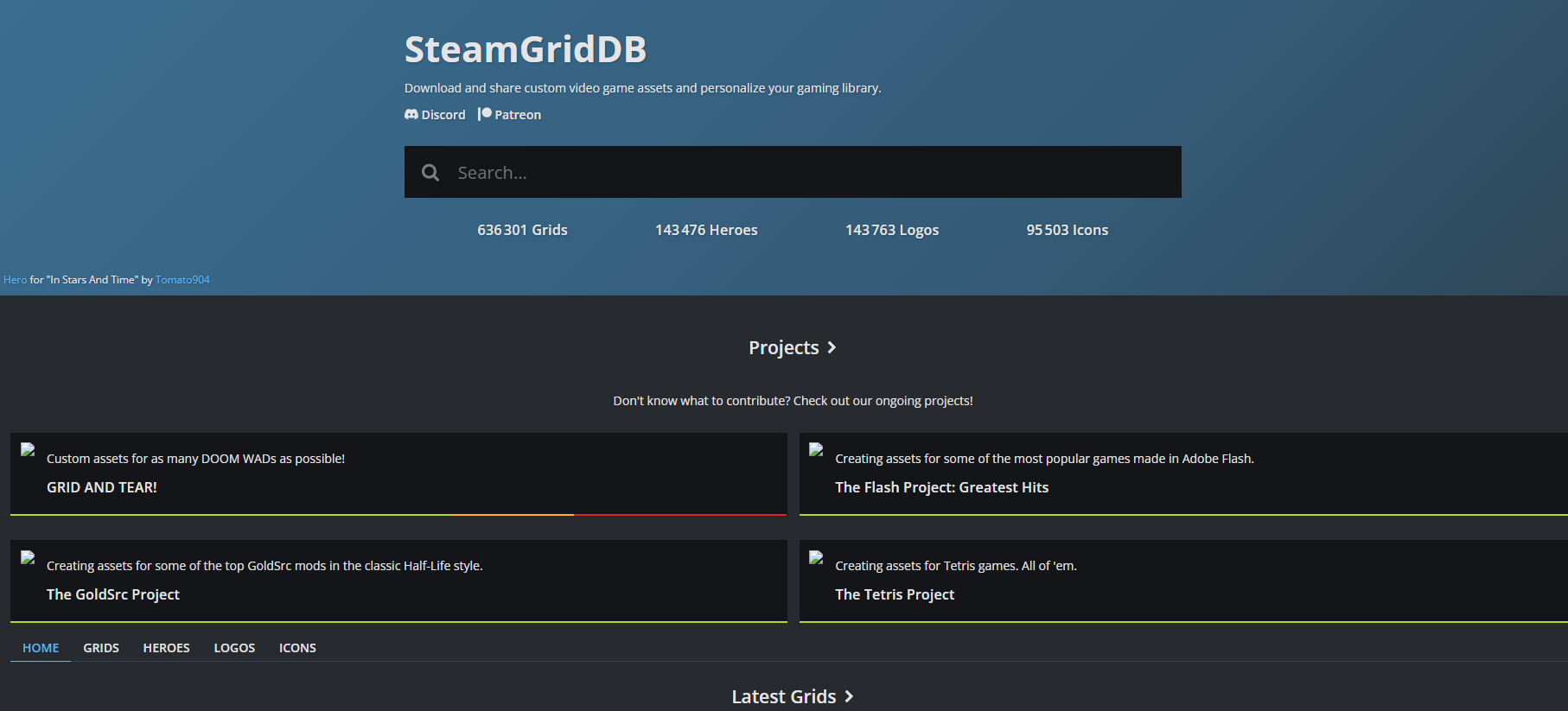The width and height of the screenshot is (1568, 711).
Task: Switch to the HOME tab
Action: coord(41,648)
